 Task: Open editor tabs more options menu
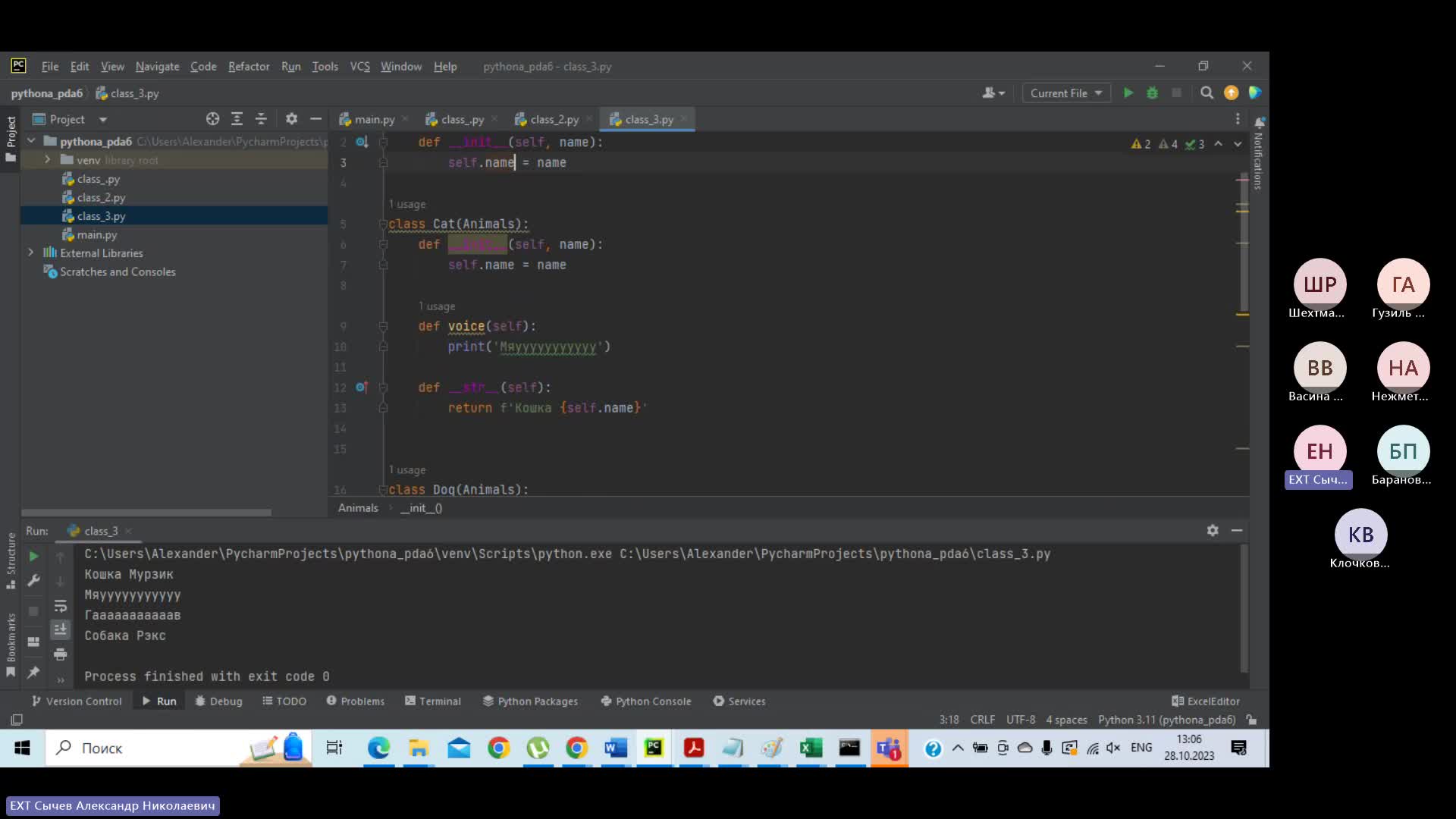coord(1238,119)
